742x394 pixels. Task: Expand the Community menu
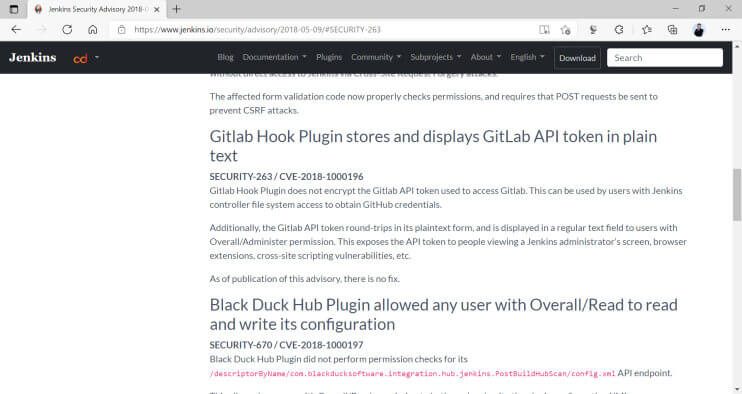(376, 57)
